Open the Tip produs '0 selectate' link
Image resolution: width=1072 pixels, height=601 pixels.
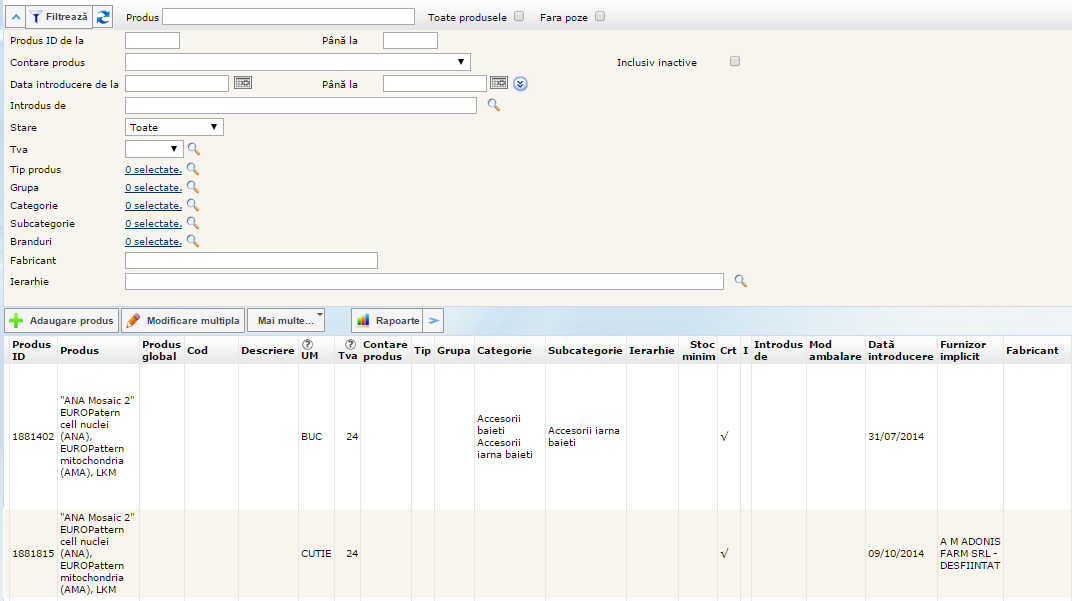point(153,170)
